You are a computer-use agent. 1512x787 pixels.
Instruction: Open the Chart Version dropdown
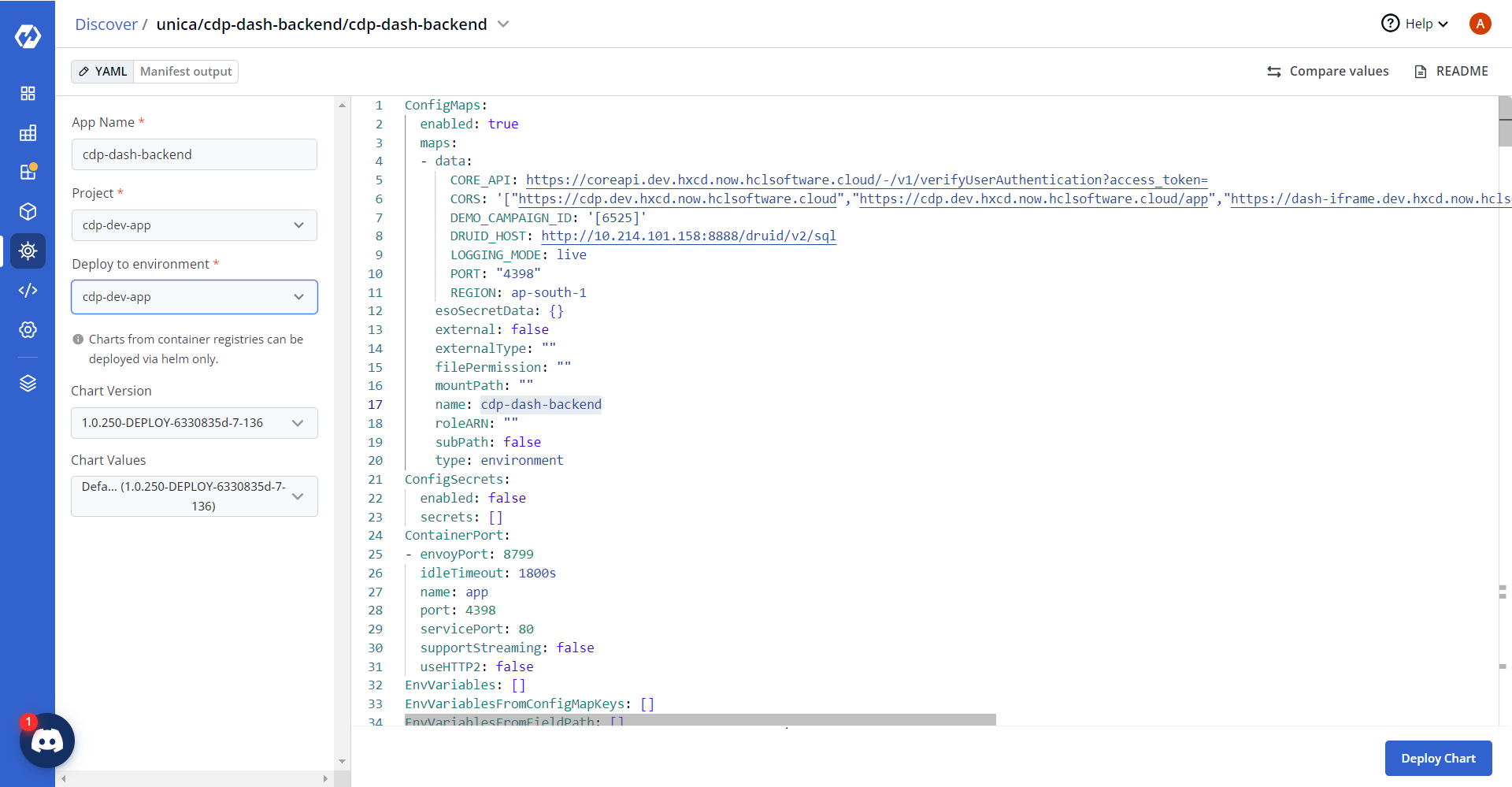click(x=195, y=423)
